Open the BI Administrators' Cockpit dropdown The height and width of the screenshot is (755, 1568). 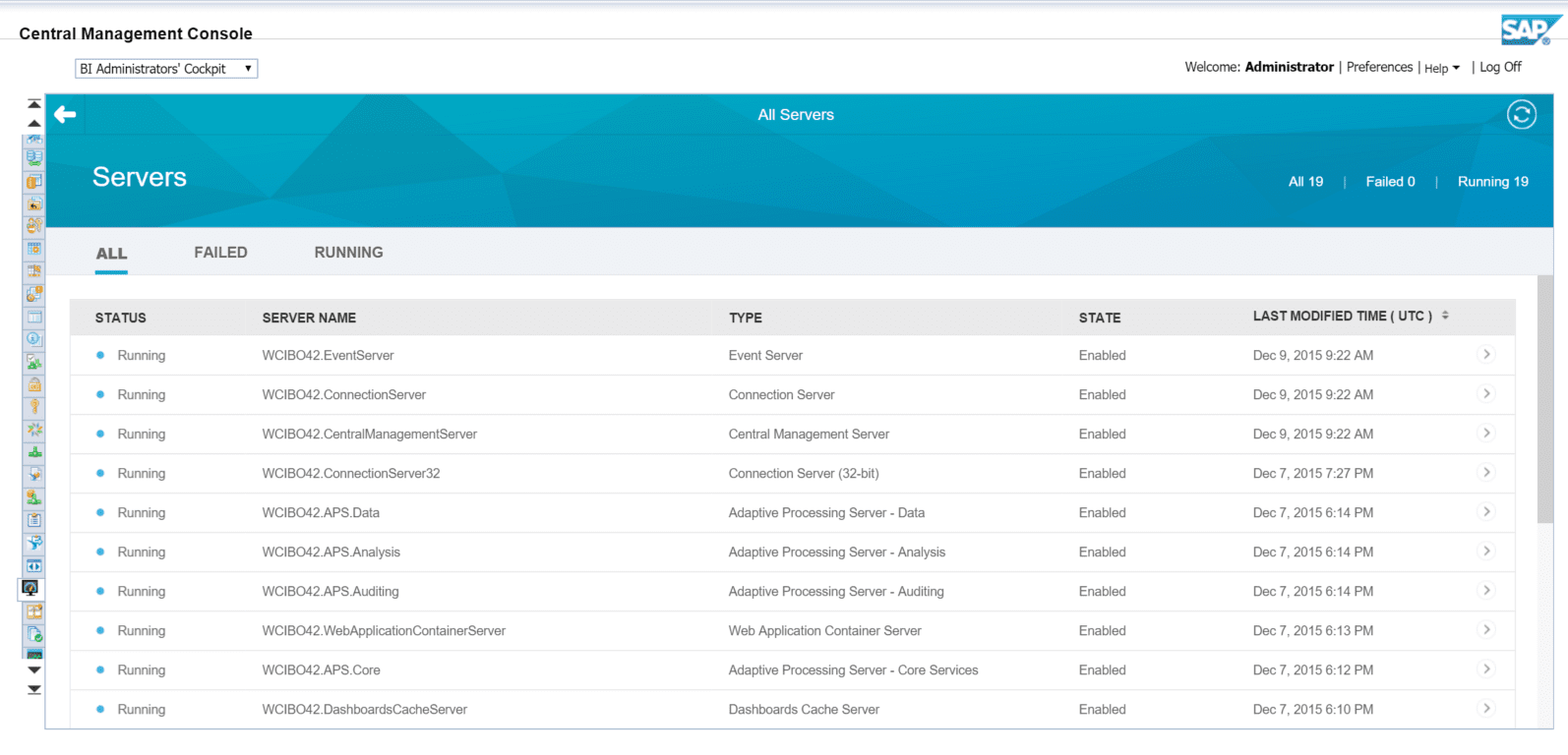(x=166, y=69)
